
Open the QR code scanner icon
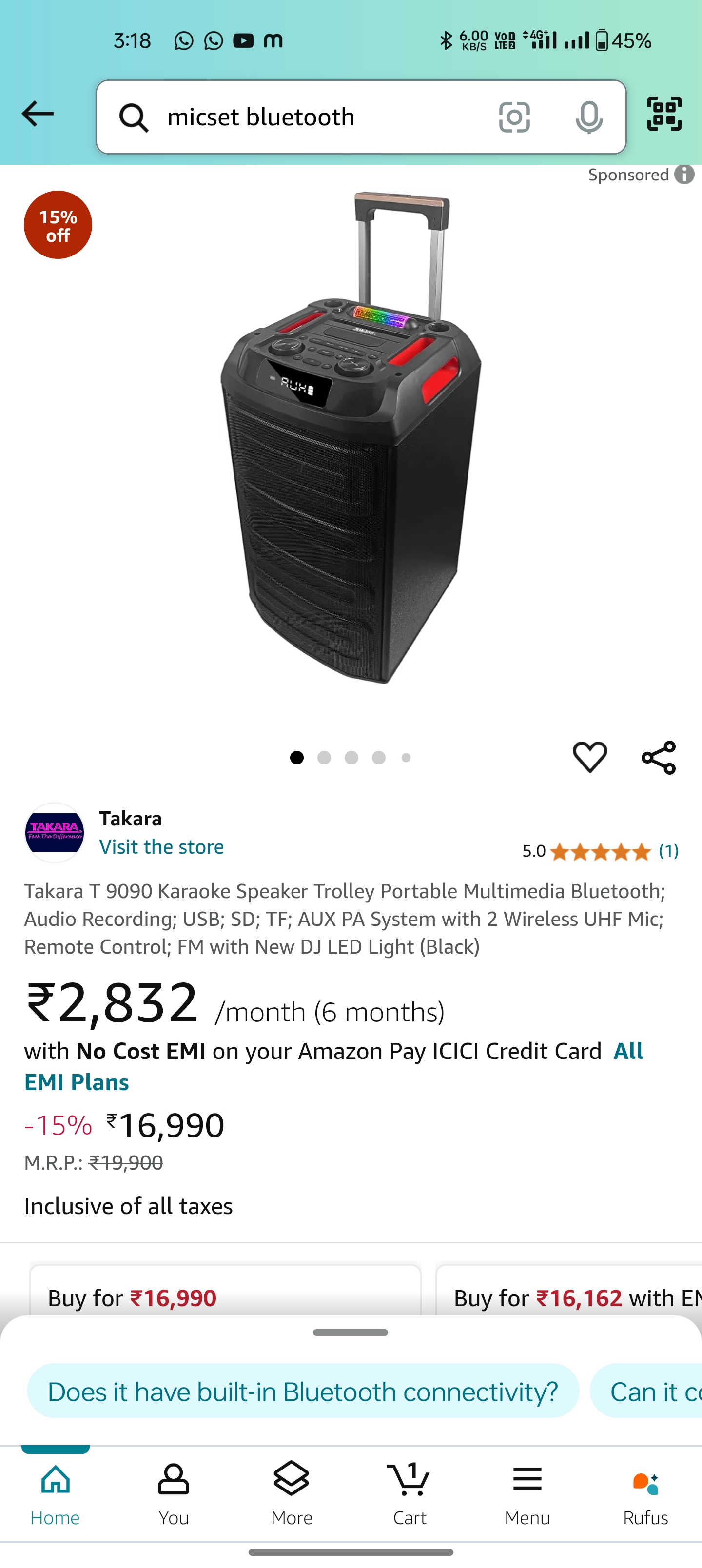coord(663,114)
